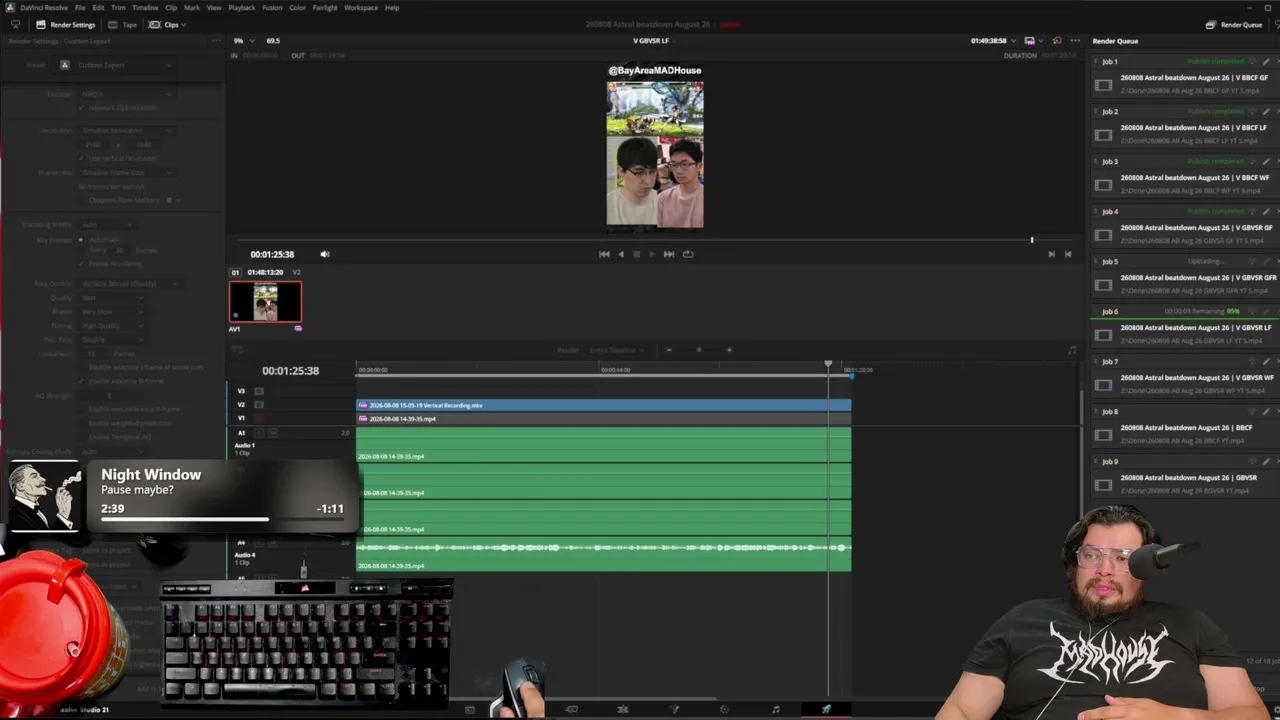Switch to the Color page icon
Viewport: 1280px width, 720px height.
coord(725,709)
